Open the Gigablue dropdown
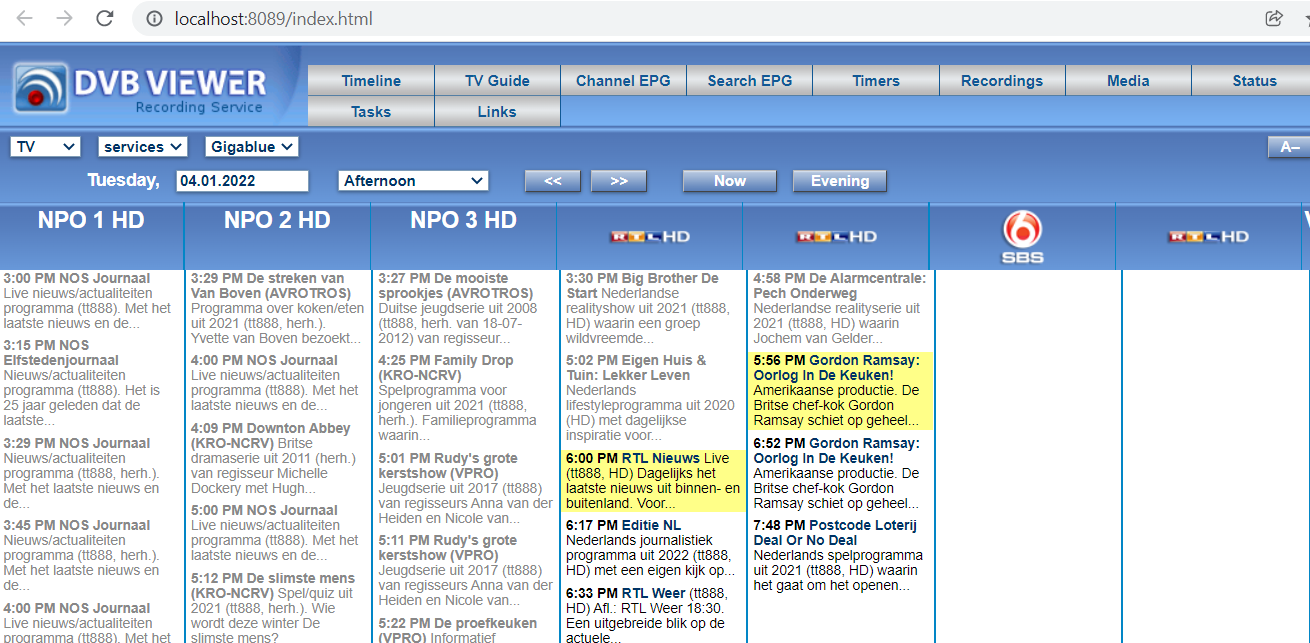Viewport: 1310px width, 643px height. click(x=252, y=147)
